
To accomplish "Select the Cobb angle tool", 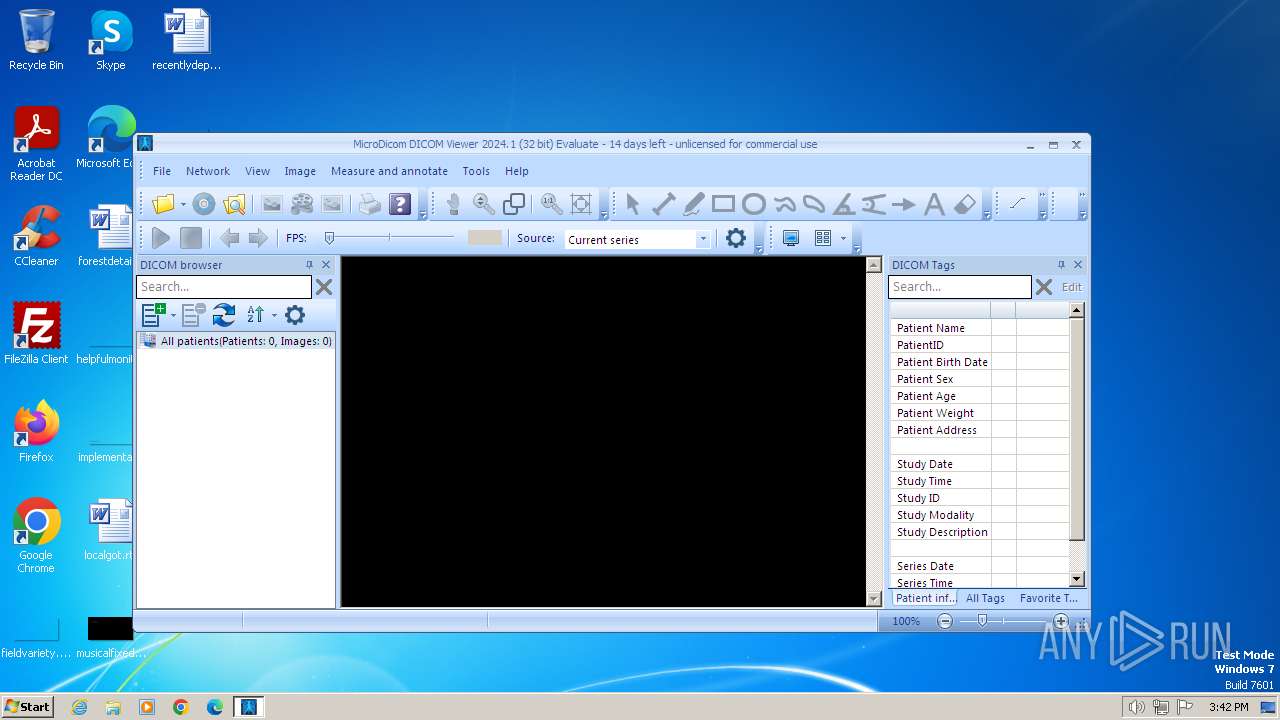I will click(x=874, y=204).
